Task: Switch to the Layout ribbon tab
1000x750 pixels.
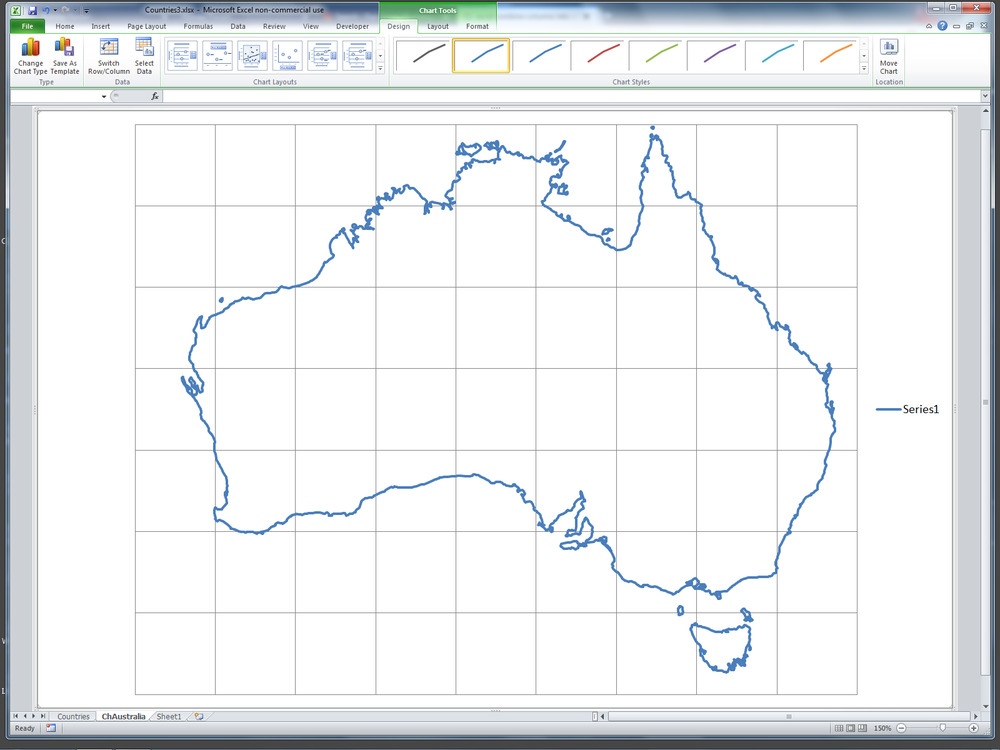Action: point(438,26)
